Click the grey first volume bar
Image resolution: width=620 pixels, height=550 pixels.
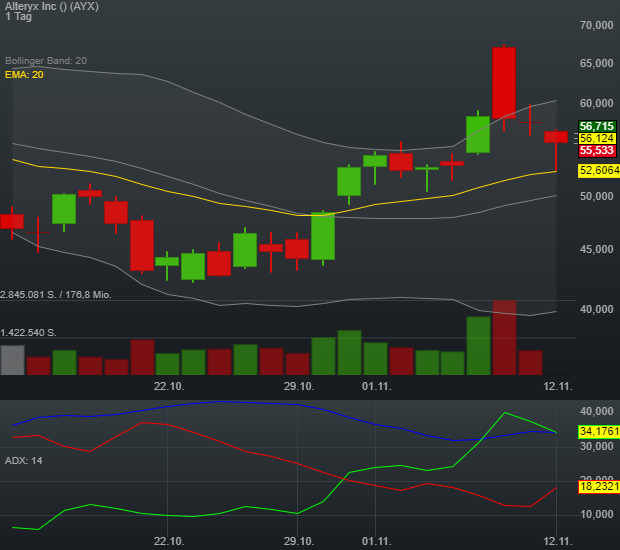(x=13, y=360)
